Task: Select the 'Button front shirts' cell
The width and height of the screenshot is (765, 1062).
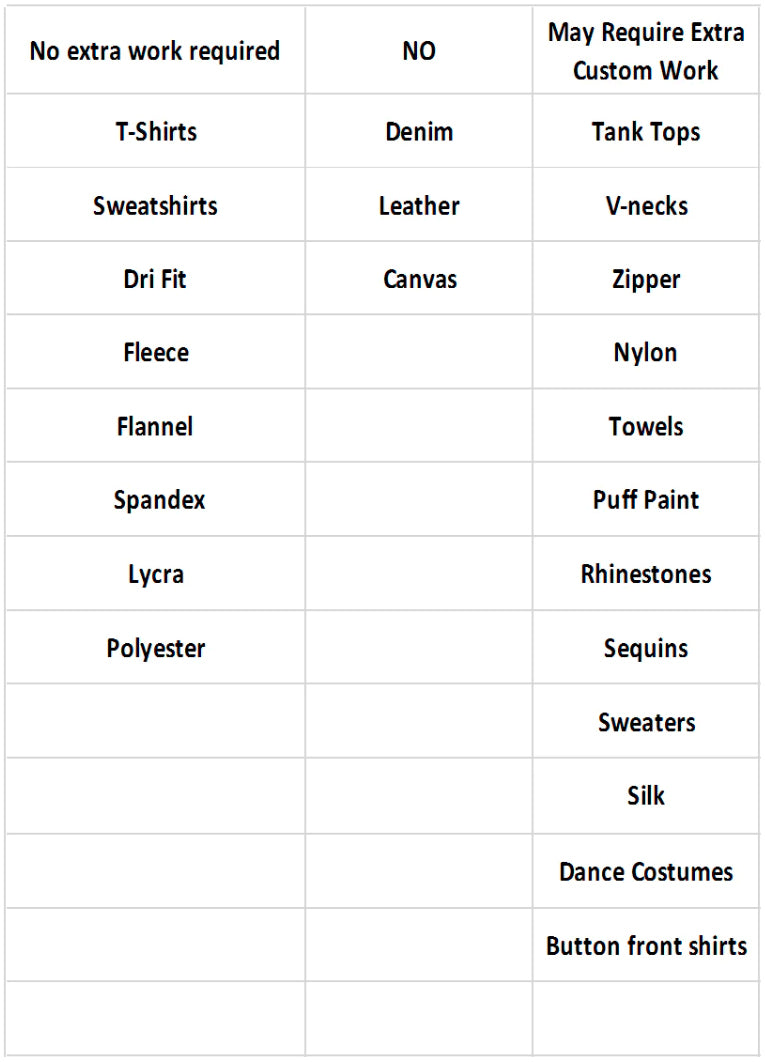Action: tap(646, 945)
